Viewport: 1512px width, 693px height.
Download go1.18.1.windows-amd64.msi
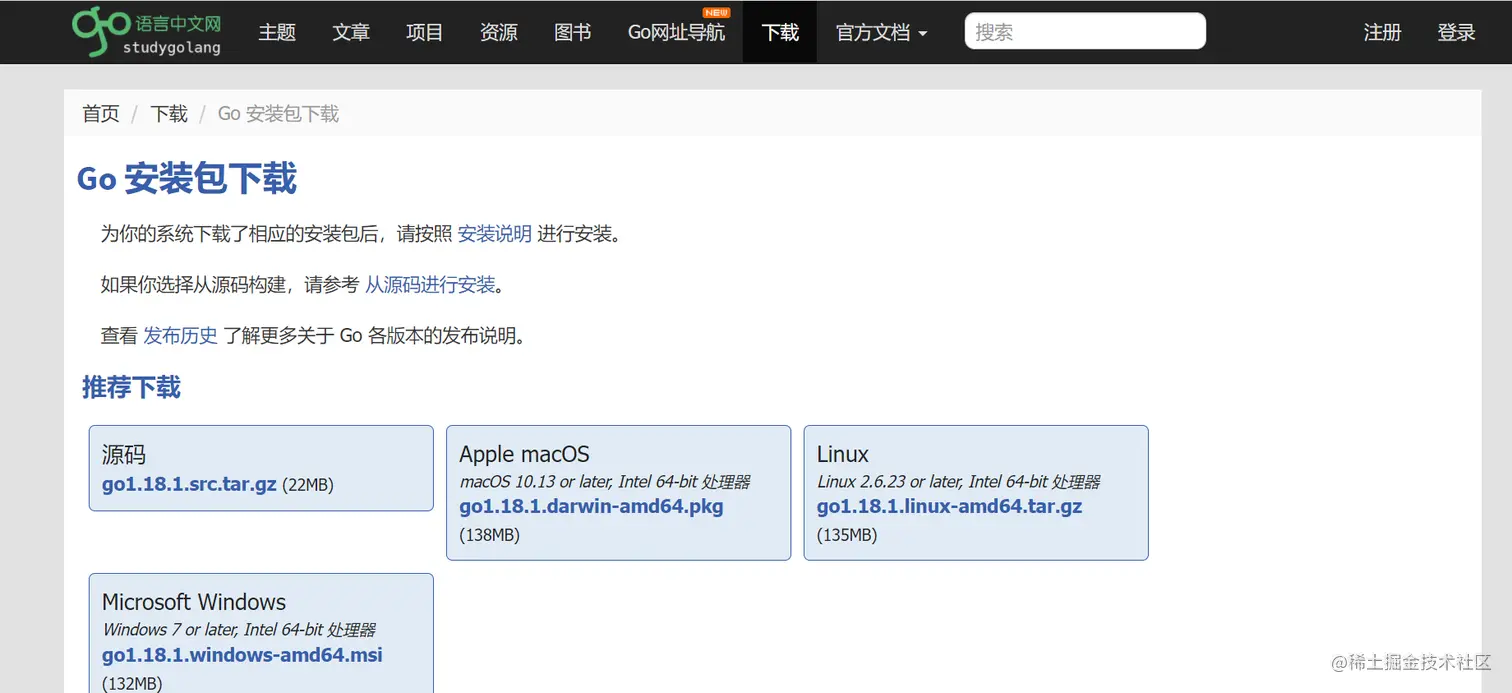(x=242, y=655)
